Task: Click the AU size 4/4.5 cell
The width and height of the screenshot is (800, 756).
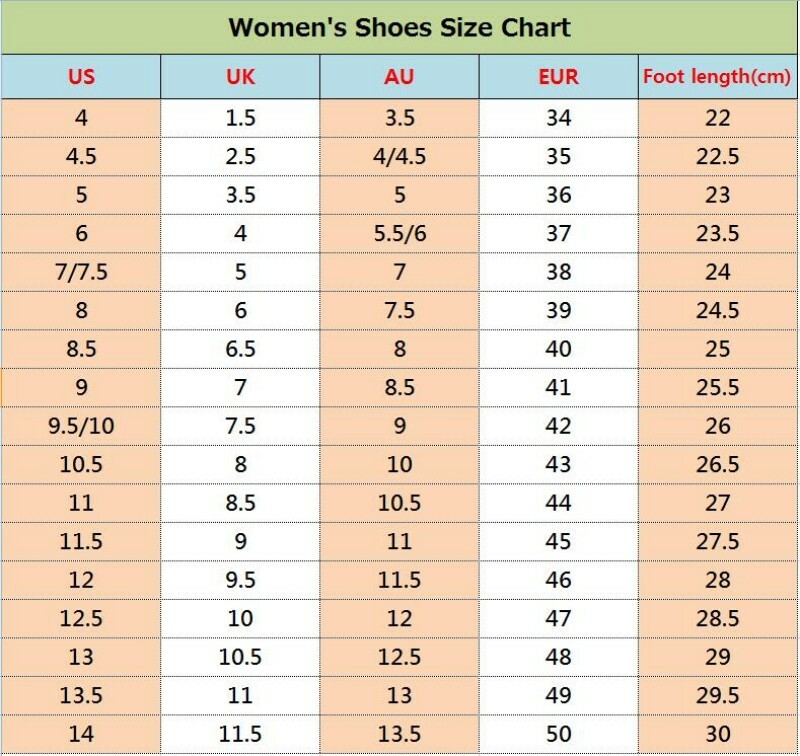Action: 399,157
